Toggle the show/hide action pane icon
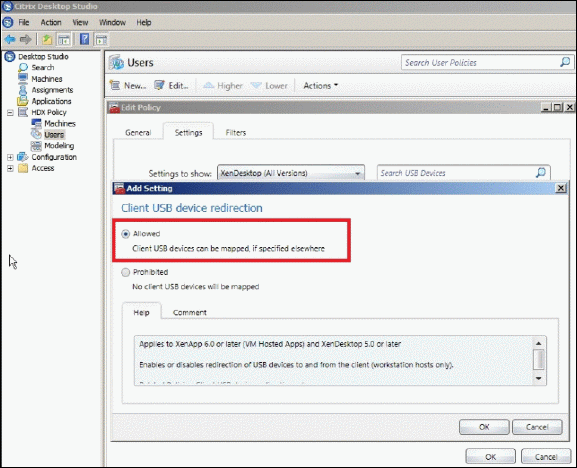The width and height of the screenshot is (577, 468). (101, 39)
